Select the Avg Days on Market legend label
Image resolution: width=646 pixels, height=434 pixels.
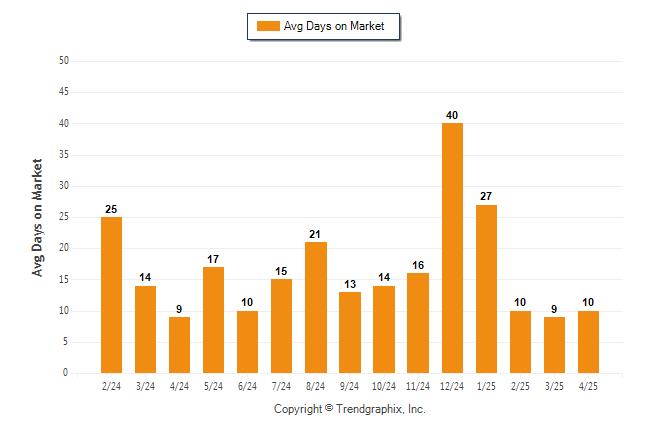pyautogui.click(x=334, y=26)
